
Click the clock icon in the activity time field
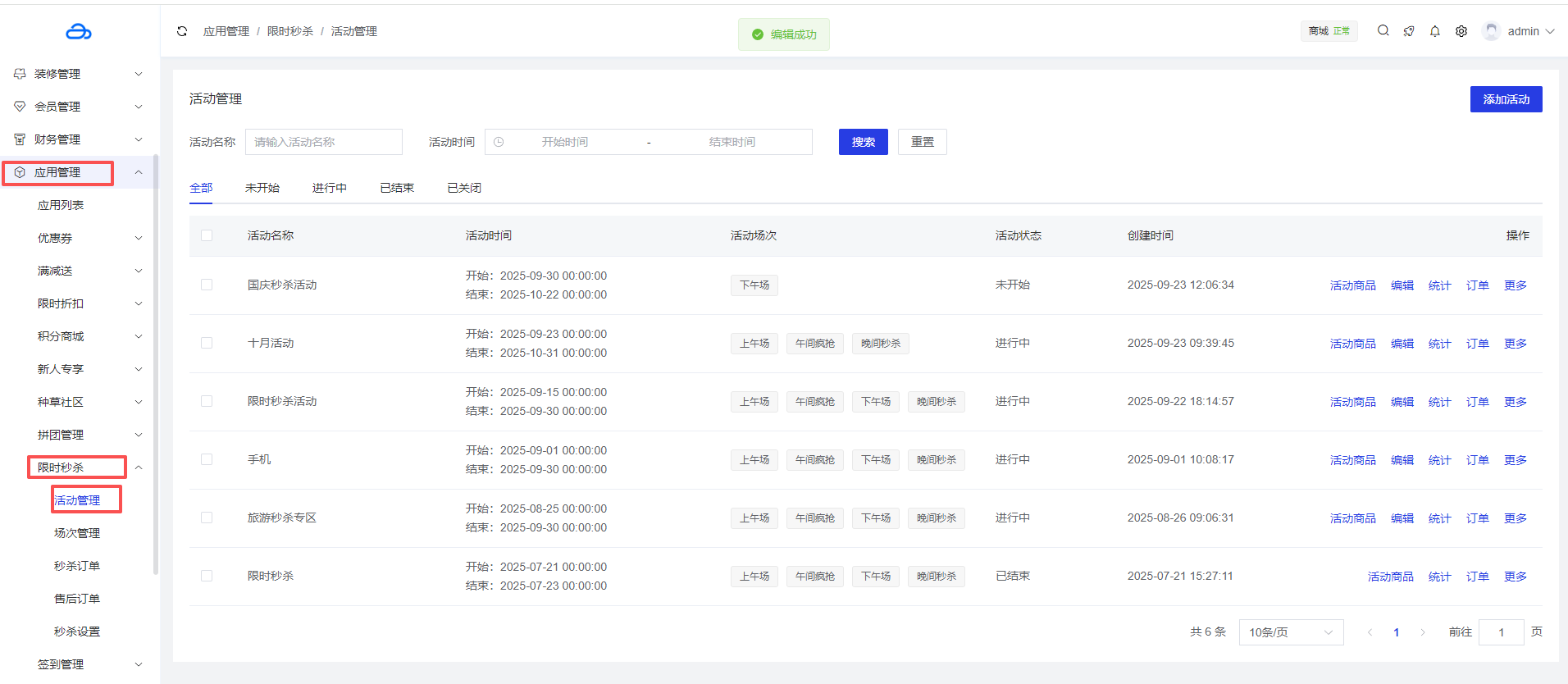[x=499, y=142]
